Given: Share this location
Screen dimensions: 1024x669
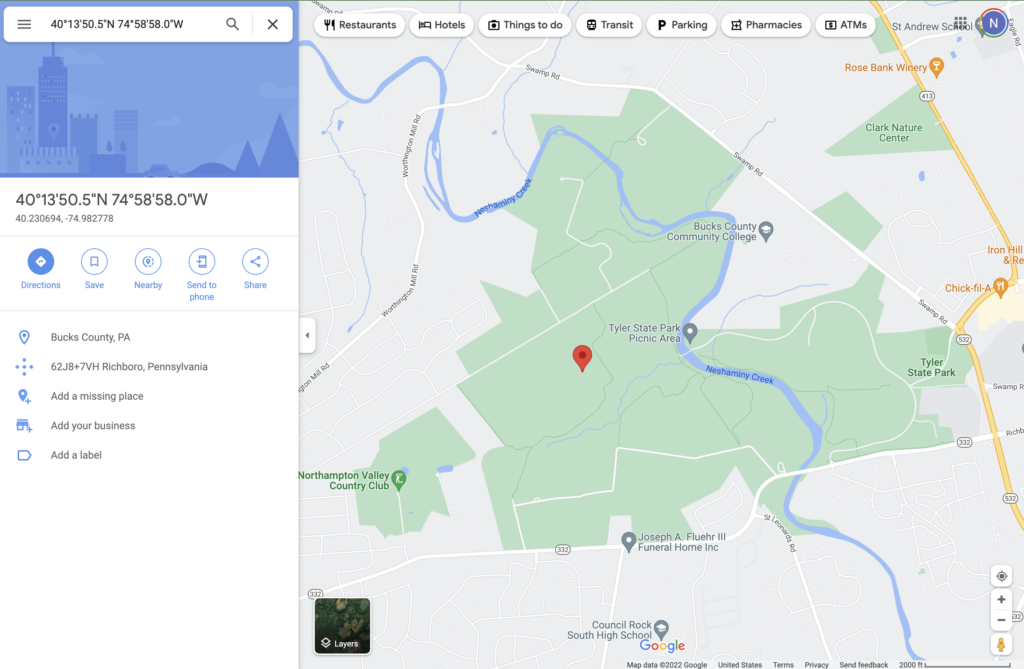Looking at the screenshot, I should 255,269.
